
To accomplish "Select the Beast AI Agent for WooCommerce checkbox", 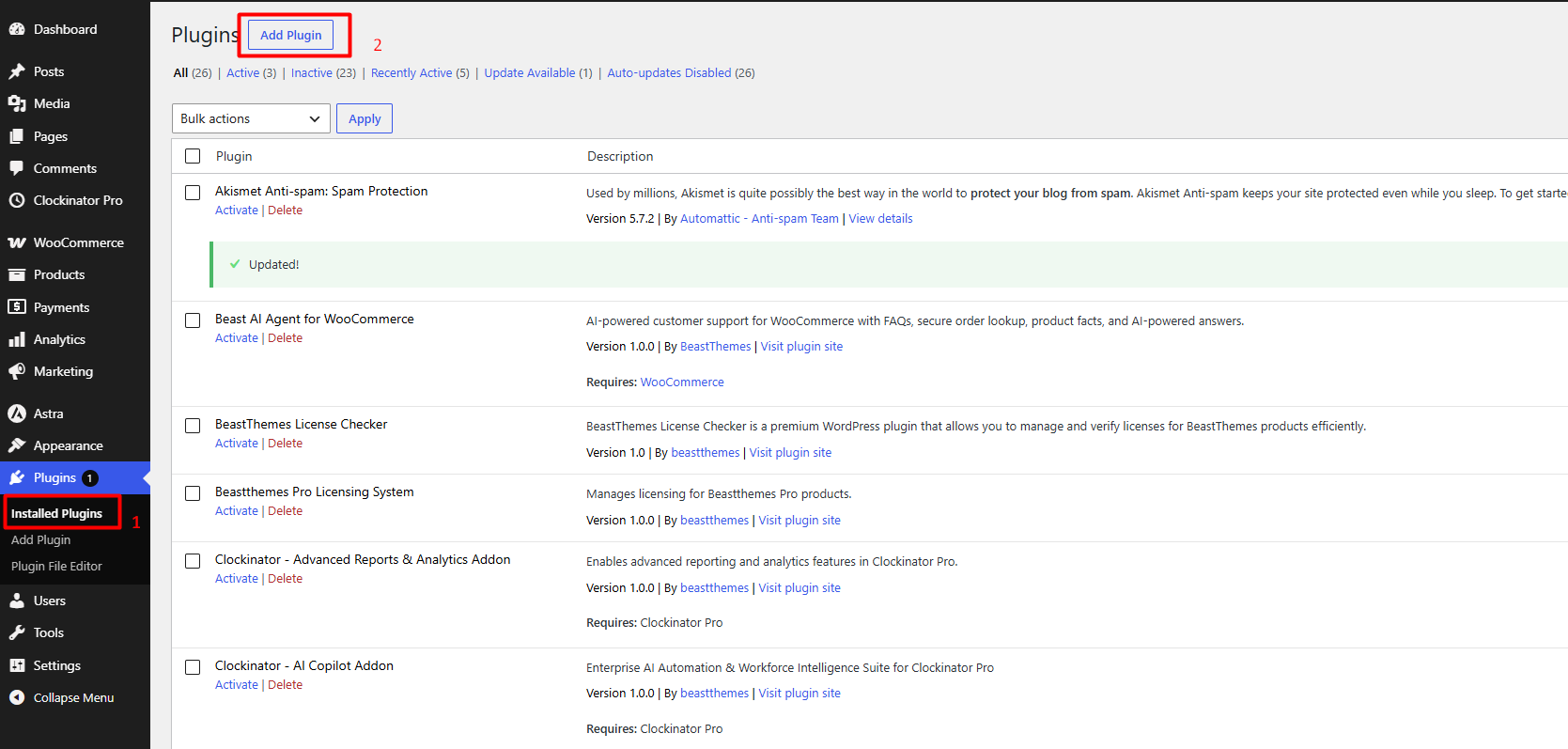I will pos(193,320).
